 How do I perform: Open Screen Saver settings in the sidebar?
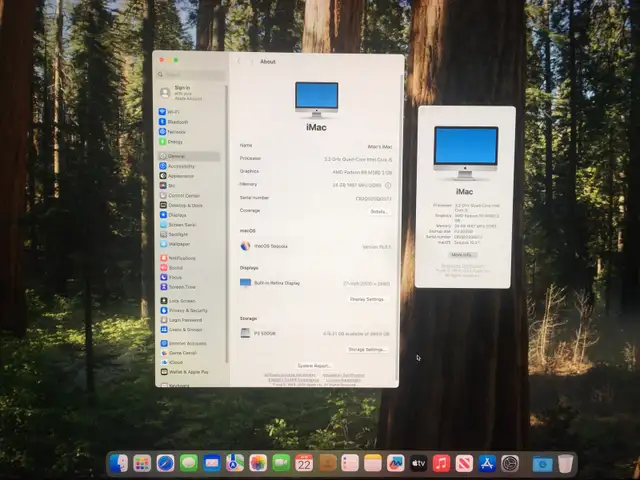[x=178, y=224]
